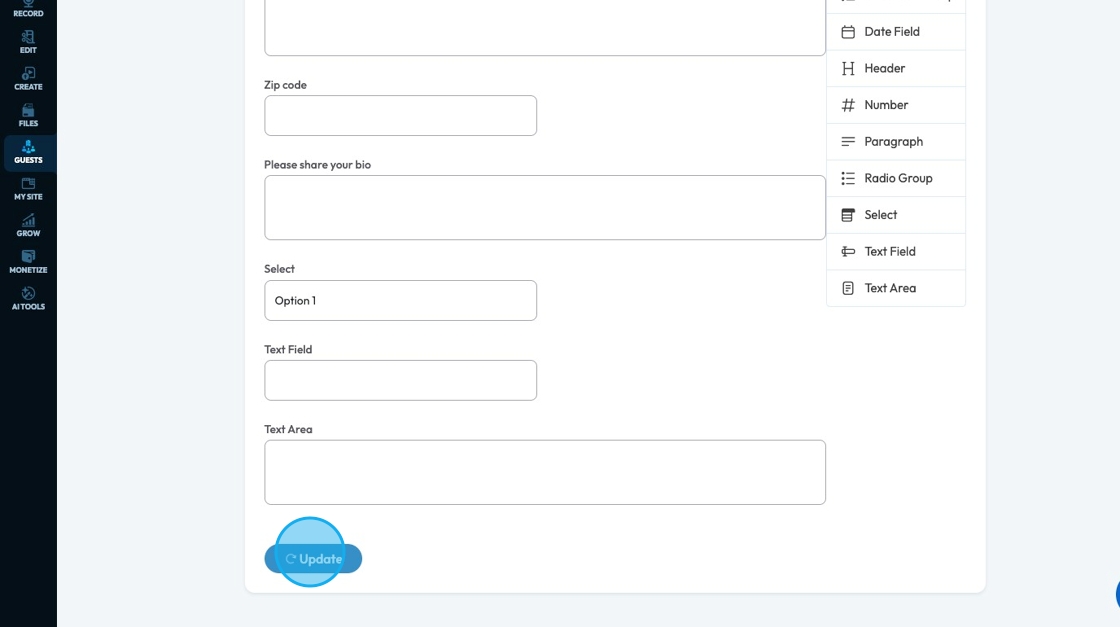Click the Paragraph lines icon

[x=848, y=141]
